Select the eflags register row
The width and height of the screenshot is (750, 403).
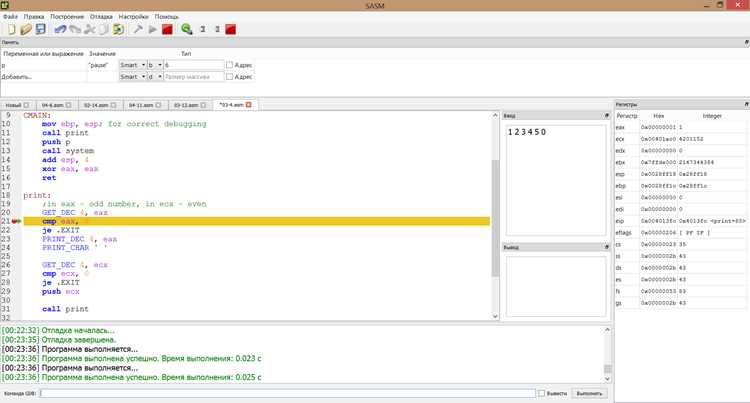[x=681, y=232]
